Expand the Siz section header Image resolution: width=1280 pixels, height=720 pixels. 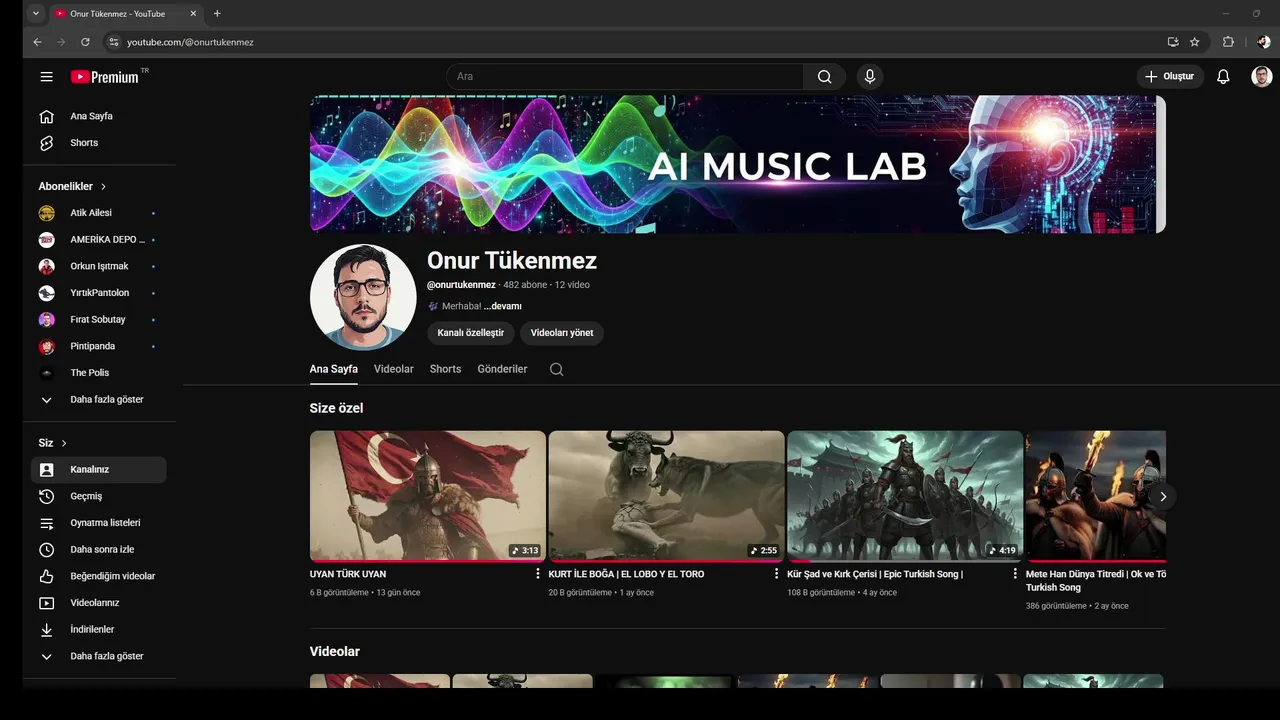click(x=52, y=443)
